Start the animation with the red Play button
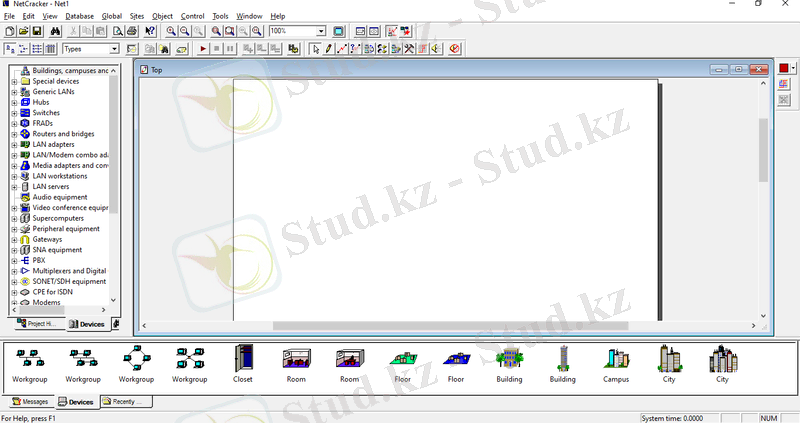 point(203,49)
